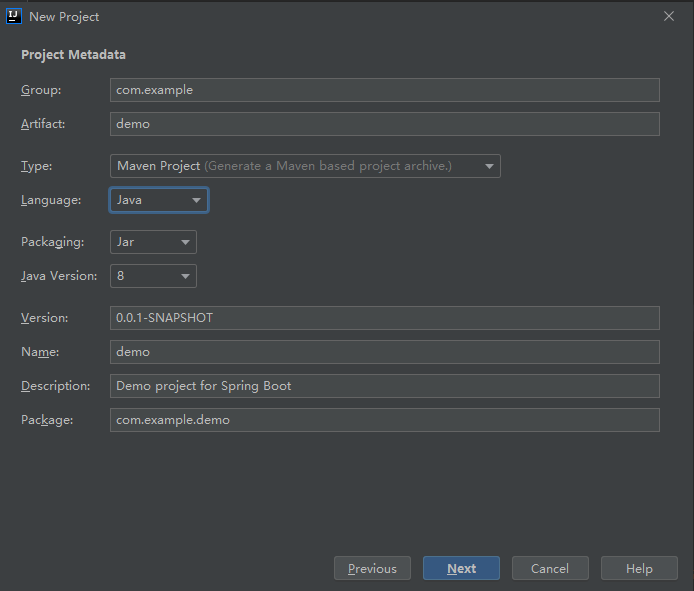Click the Project Metadata heading
This screenshot has width=694, height=591.
tap(73, 55)
